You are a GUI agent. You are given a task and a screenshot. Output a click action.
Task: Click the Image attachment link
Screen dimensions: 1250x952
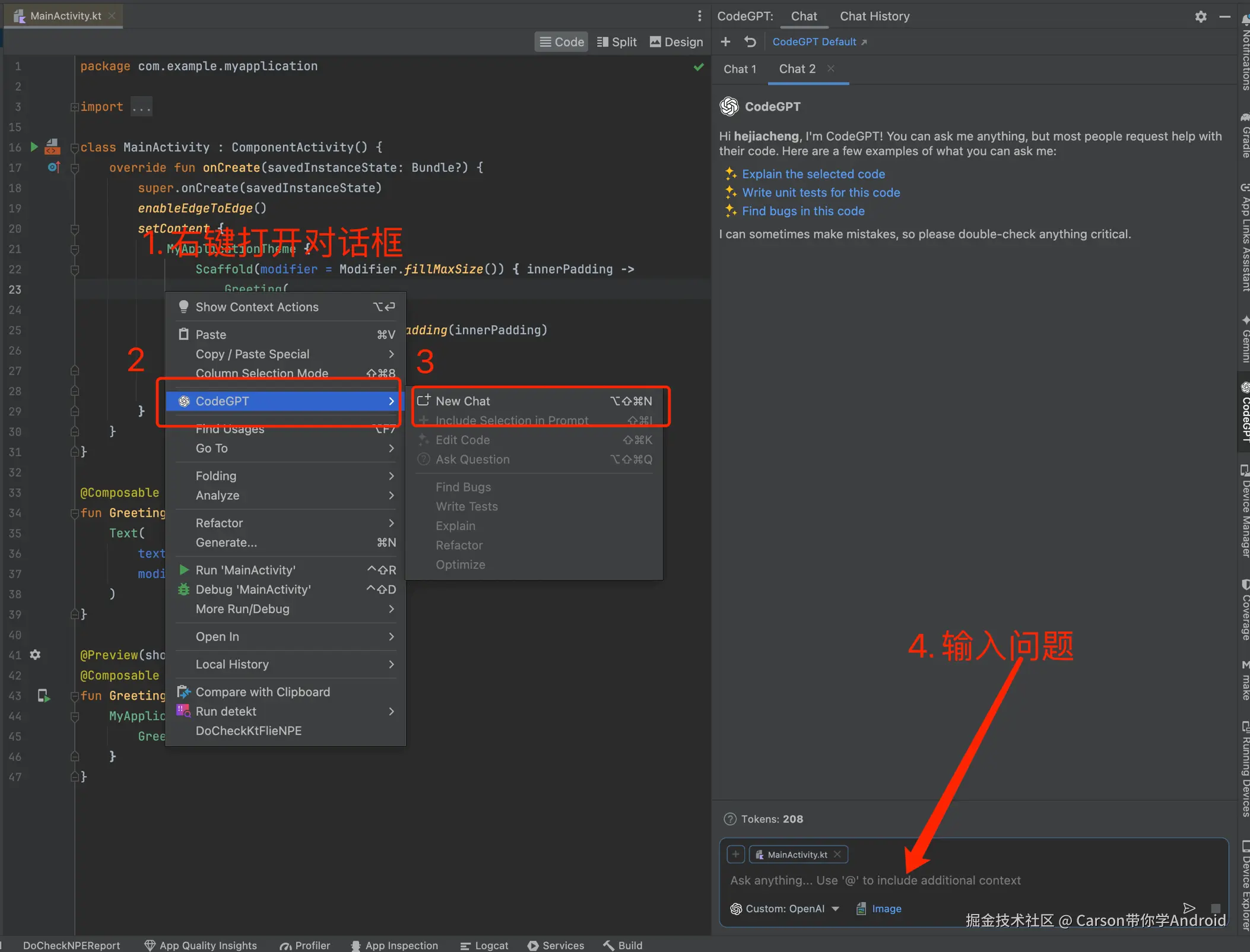(886, 909)
